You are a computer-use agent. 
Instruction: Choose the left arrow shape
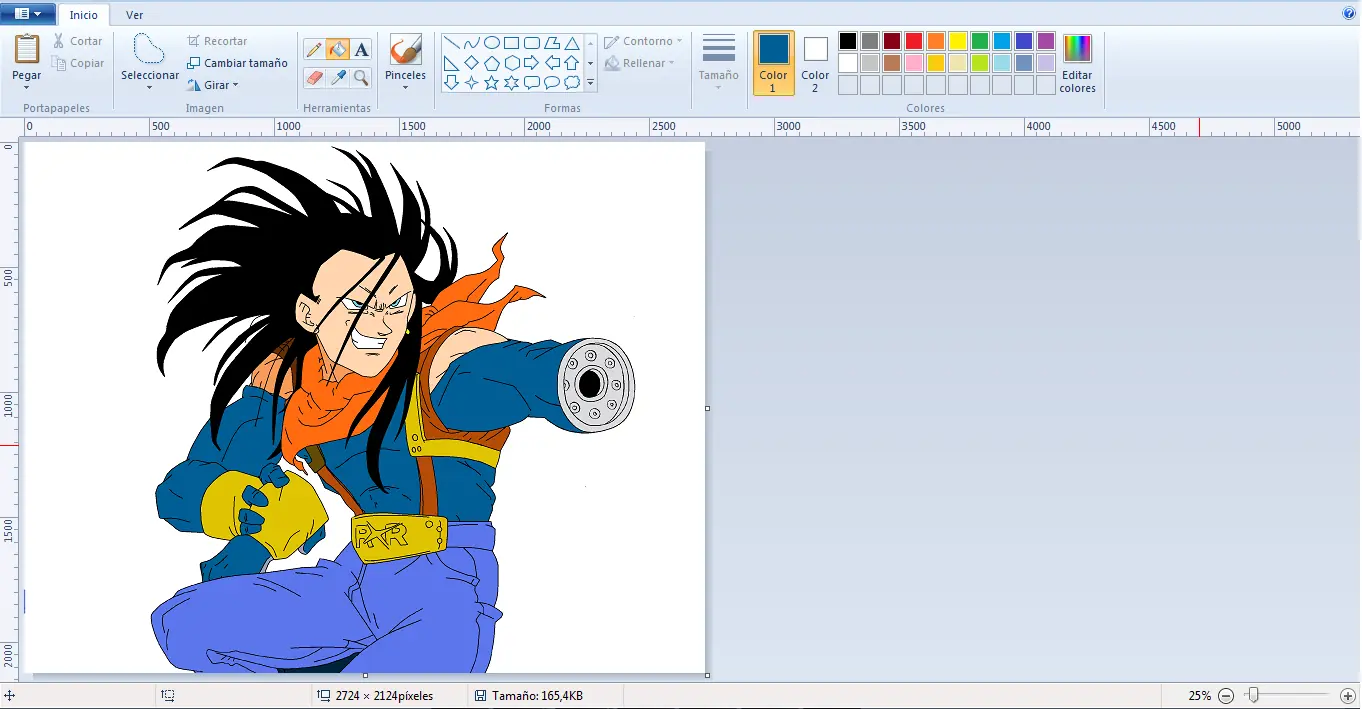coord(552,63)
